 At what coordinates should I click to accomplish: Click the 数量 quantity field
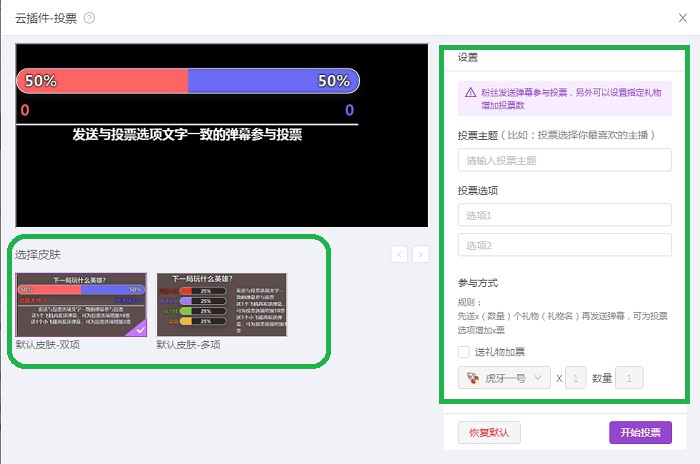click(629, 378)
